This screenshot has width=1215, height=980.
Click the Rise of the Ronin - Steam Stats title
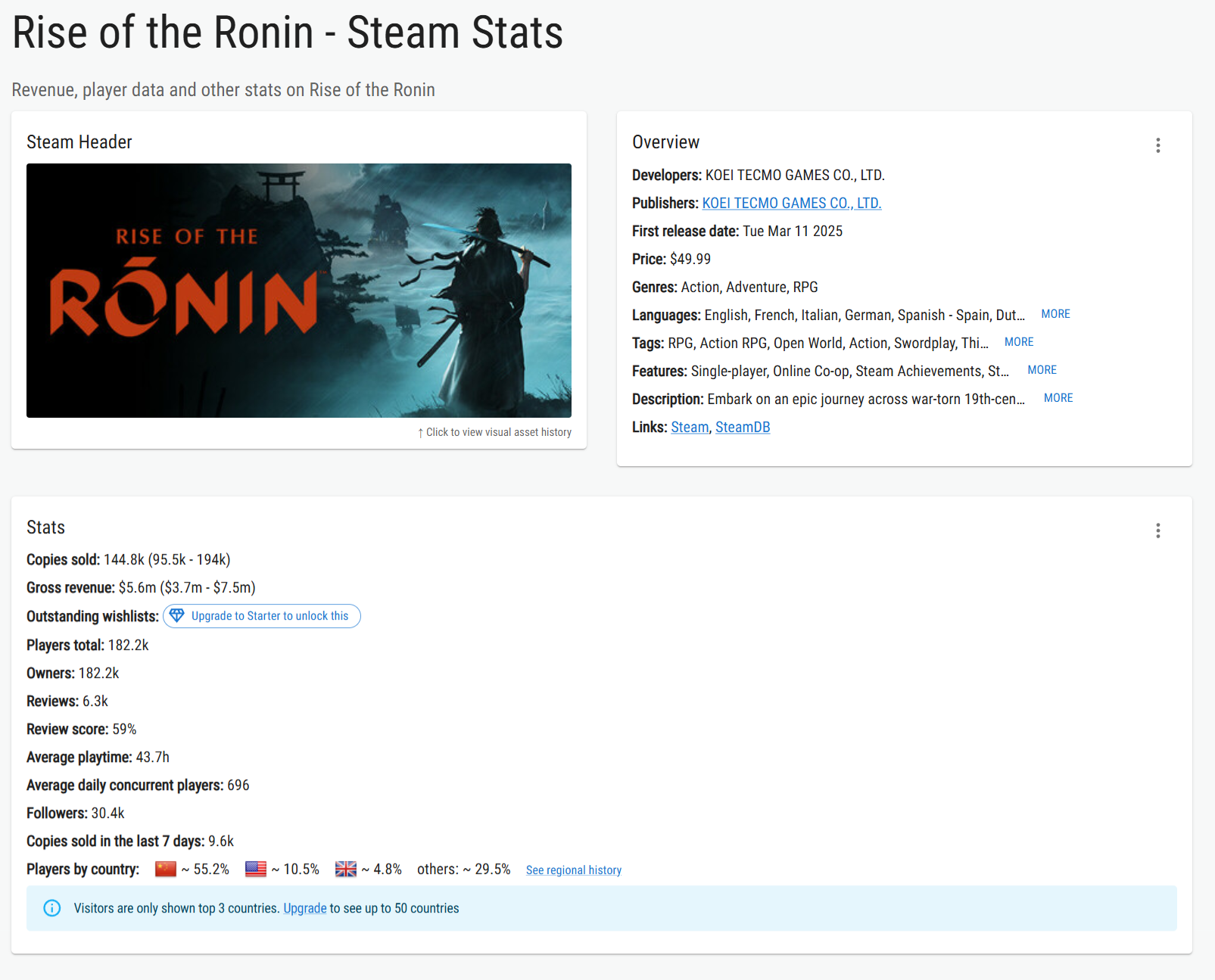click(288, 33)
